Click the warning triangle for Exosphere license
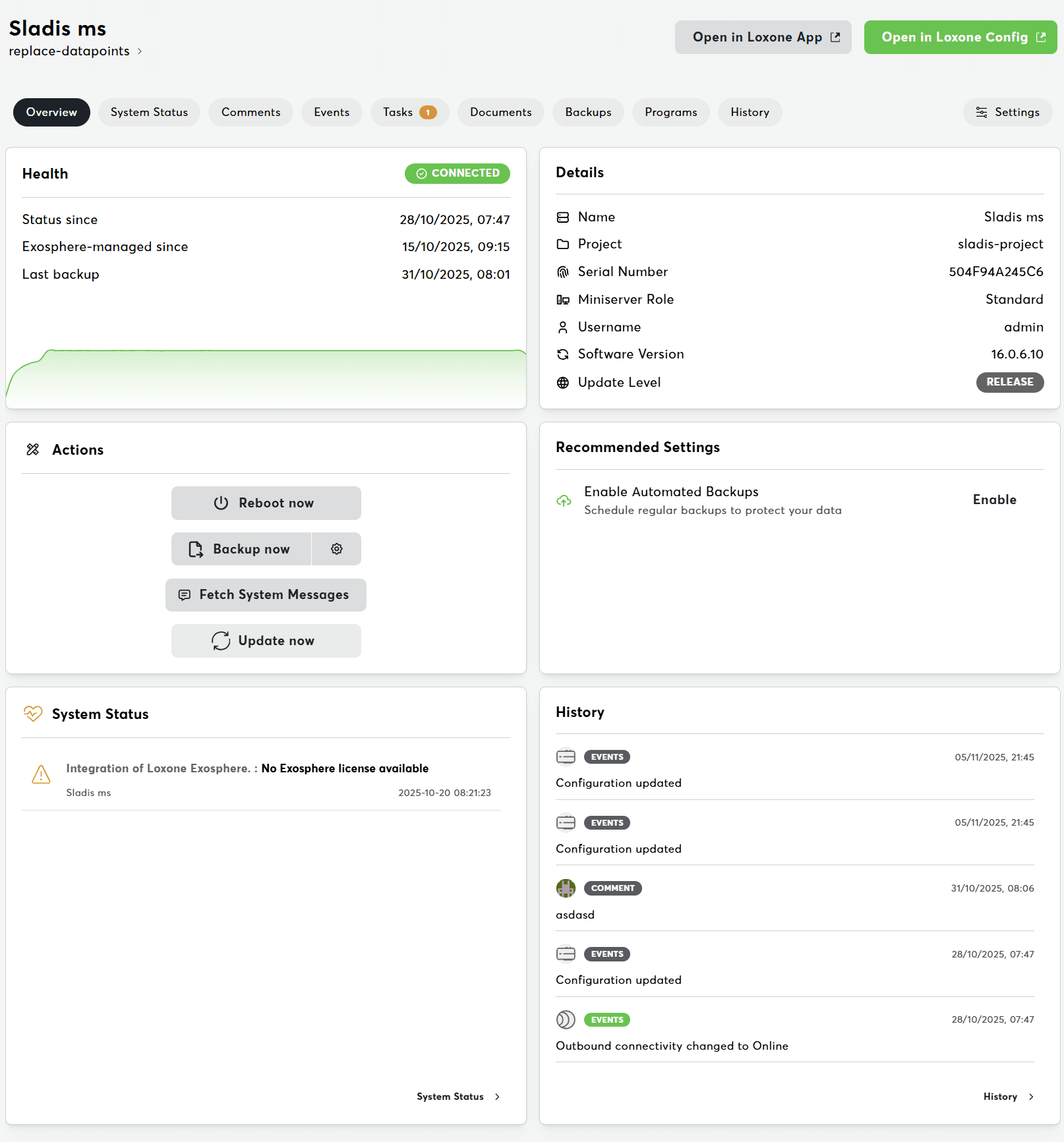1064x1142 pixels. click(41, 774)
